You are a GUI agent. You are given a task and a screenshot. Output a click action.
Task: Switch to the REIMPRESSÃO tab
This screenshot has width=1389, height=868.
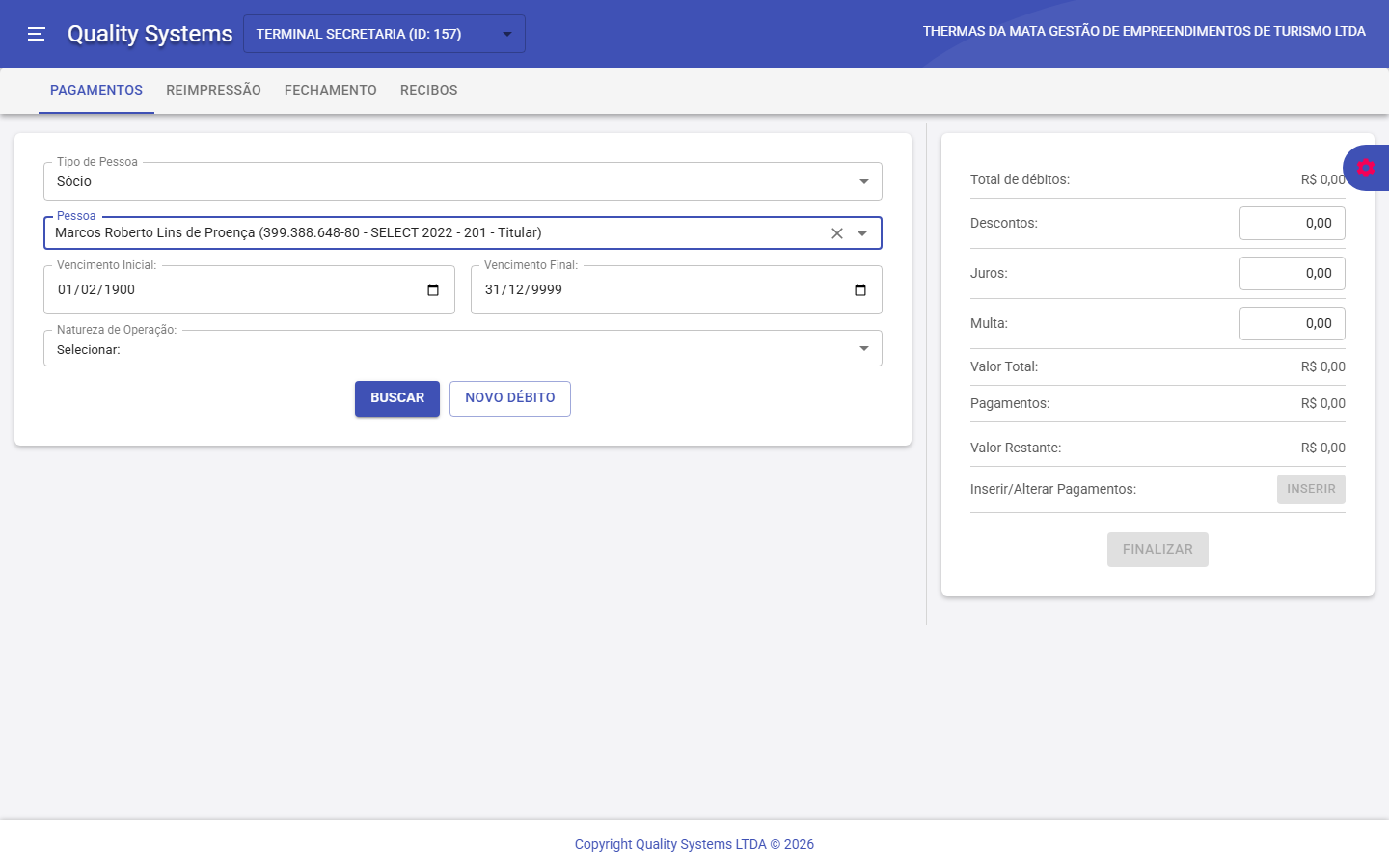[x=213, y=90]
